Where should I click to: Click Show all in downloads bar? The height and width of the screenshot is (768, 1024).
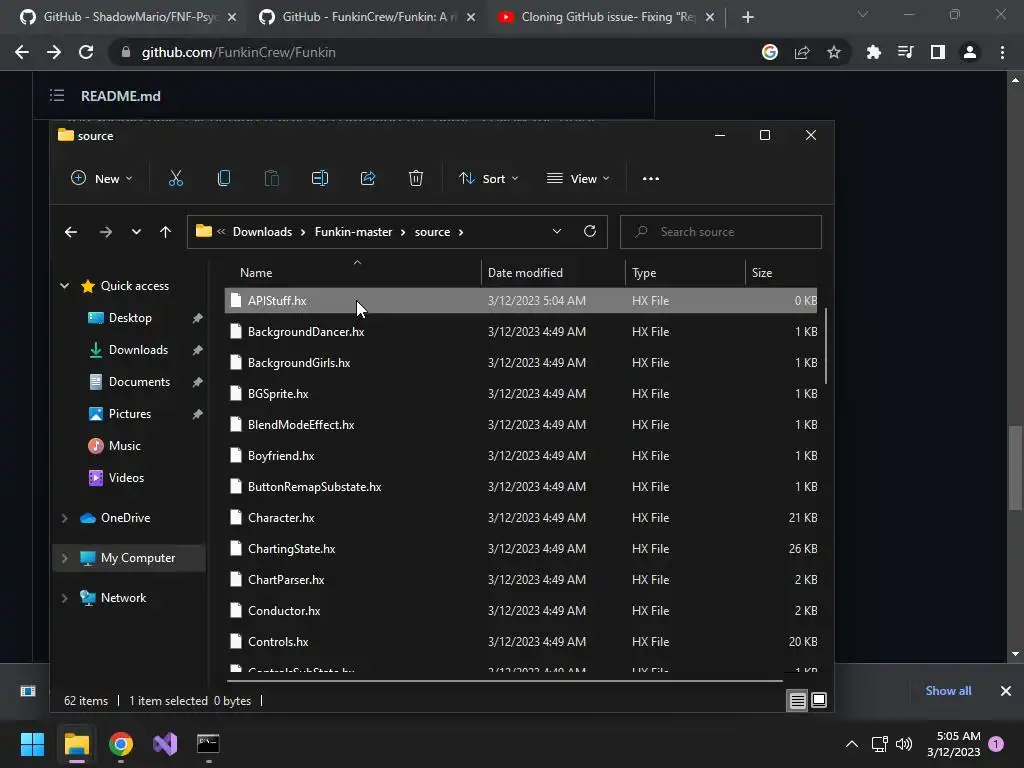point(948,691)
